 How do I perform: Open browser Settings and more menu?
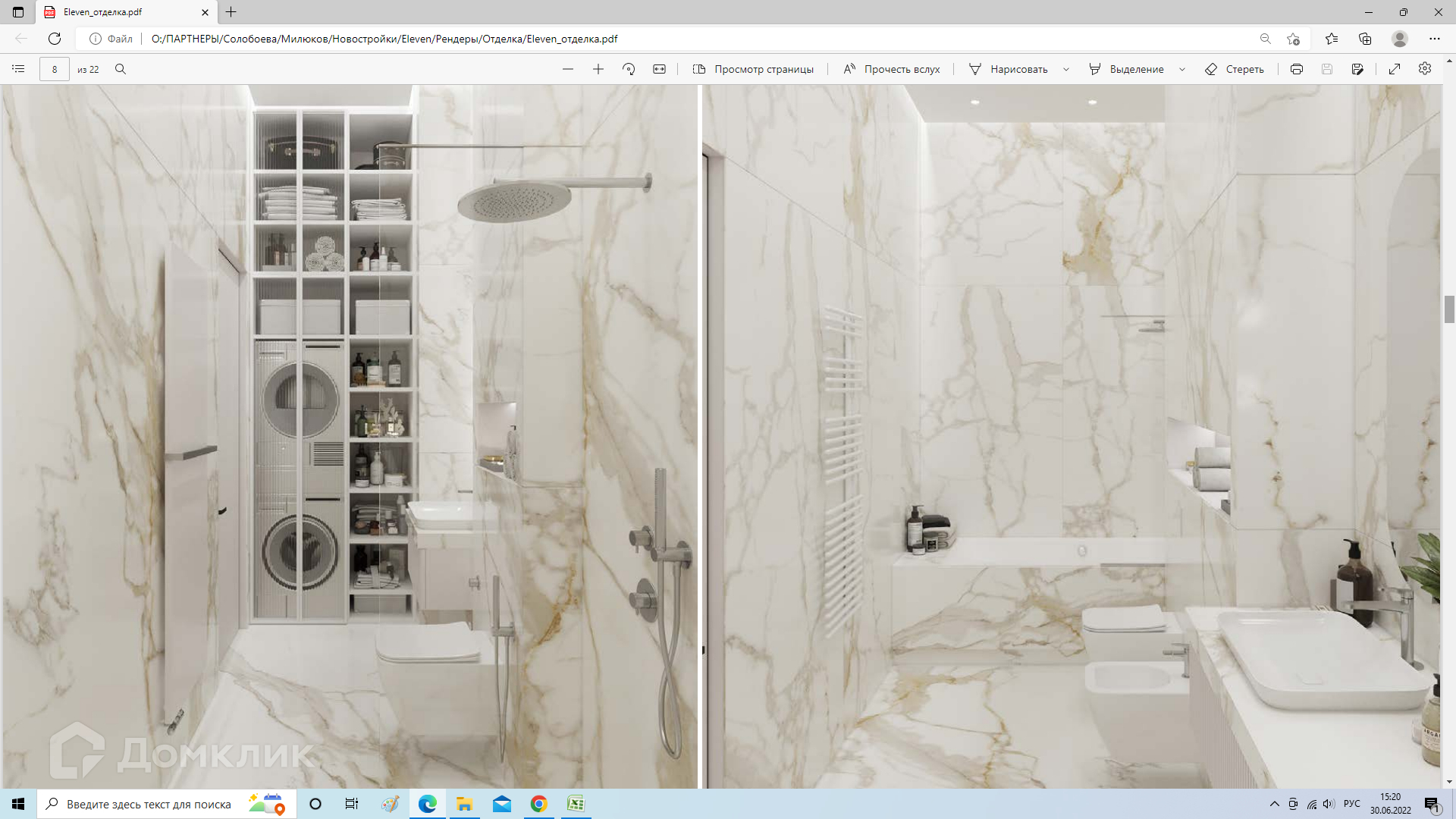pyautogui.click(x=1434, y=39)
